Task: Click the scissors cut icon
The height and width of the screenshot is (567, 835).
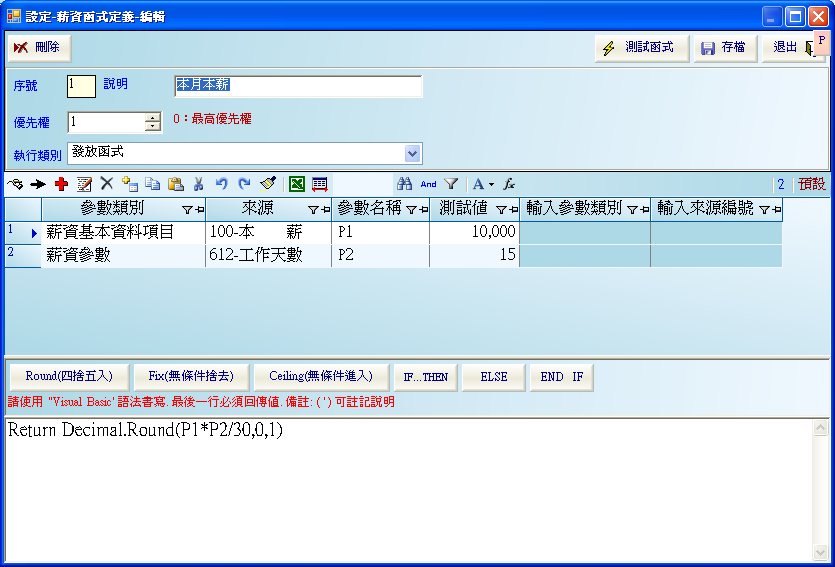Action: click(x=199, y=184)
